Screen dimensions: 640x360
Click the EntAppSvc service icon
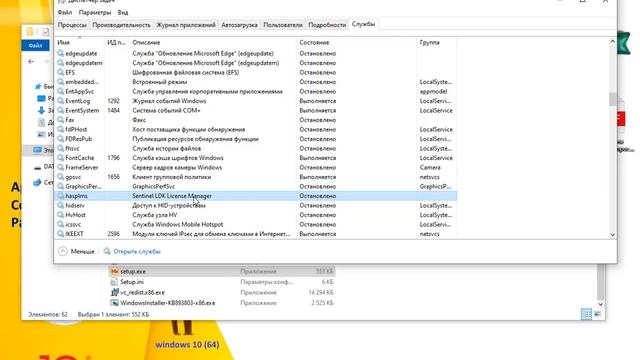click(60, 91)
